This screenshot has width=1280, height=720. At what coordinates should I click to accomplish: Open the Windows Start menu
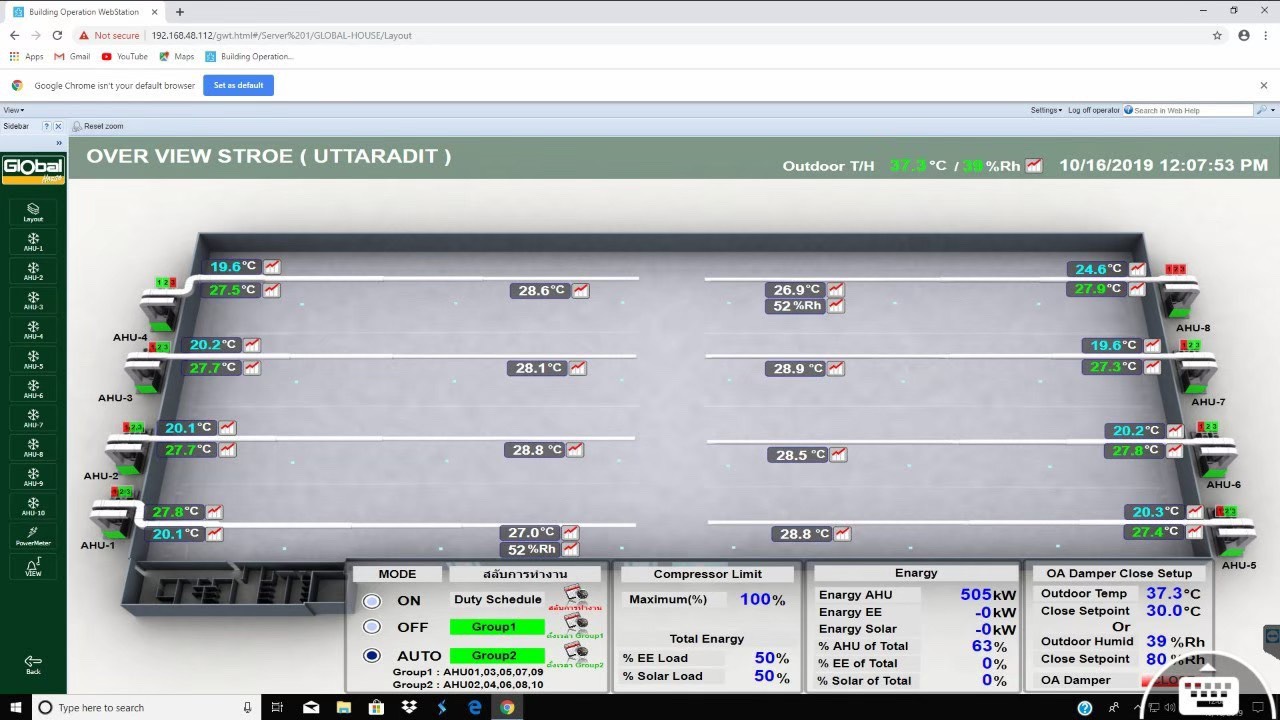point(16,707)
